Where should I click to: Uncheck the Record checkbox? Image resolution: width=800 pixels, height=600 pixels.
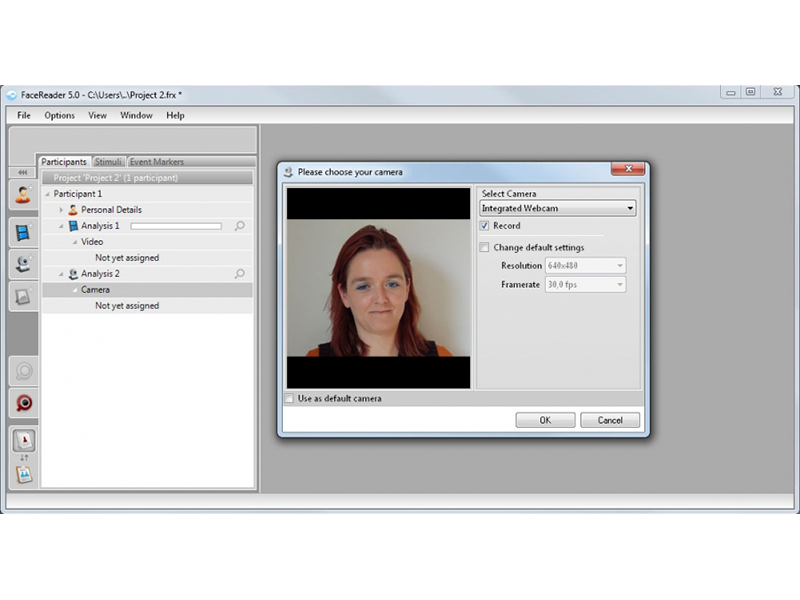pos(485,227)
